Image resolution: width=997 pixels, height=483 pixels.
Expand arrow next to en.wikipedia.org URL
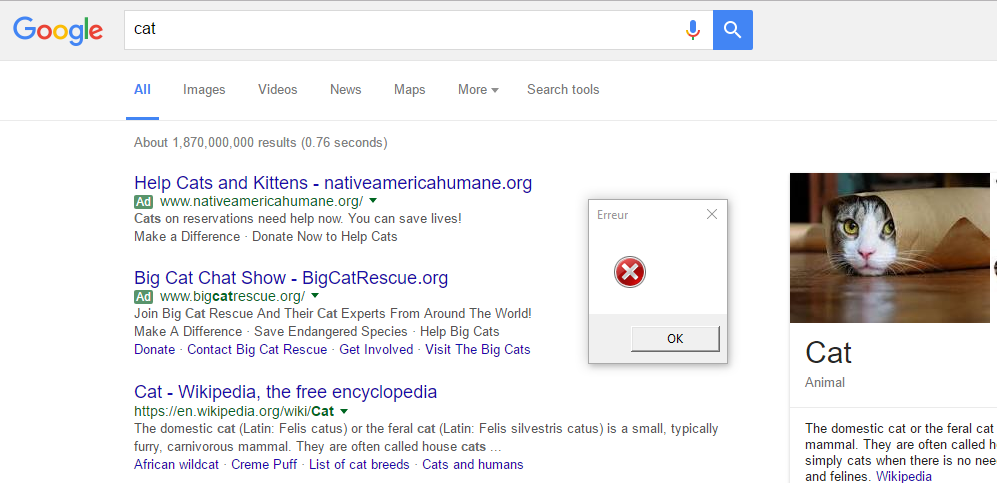(x=344, y=410)
